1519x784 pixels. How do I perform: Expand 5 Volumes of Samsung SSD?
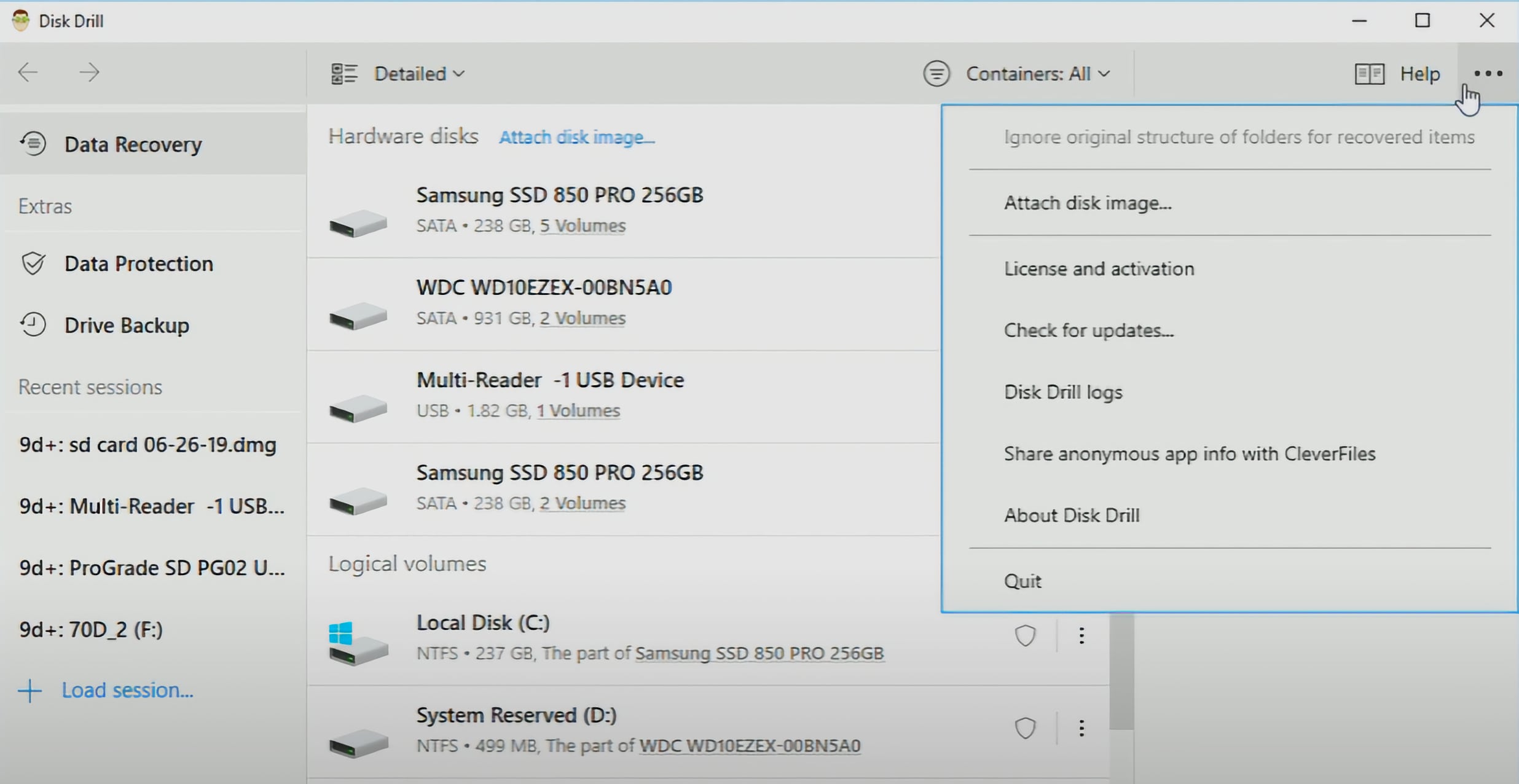click(x=583, y=225)
